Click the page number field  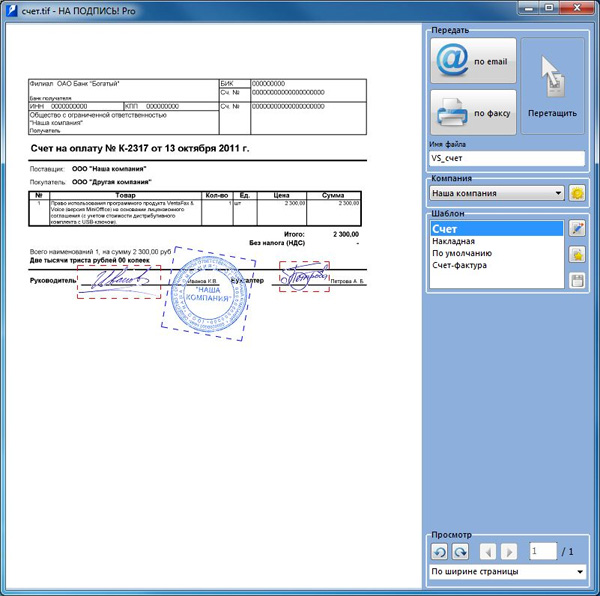click(x=543, y=551)
